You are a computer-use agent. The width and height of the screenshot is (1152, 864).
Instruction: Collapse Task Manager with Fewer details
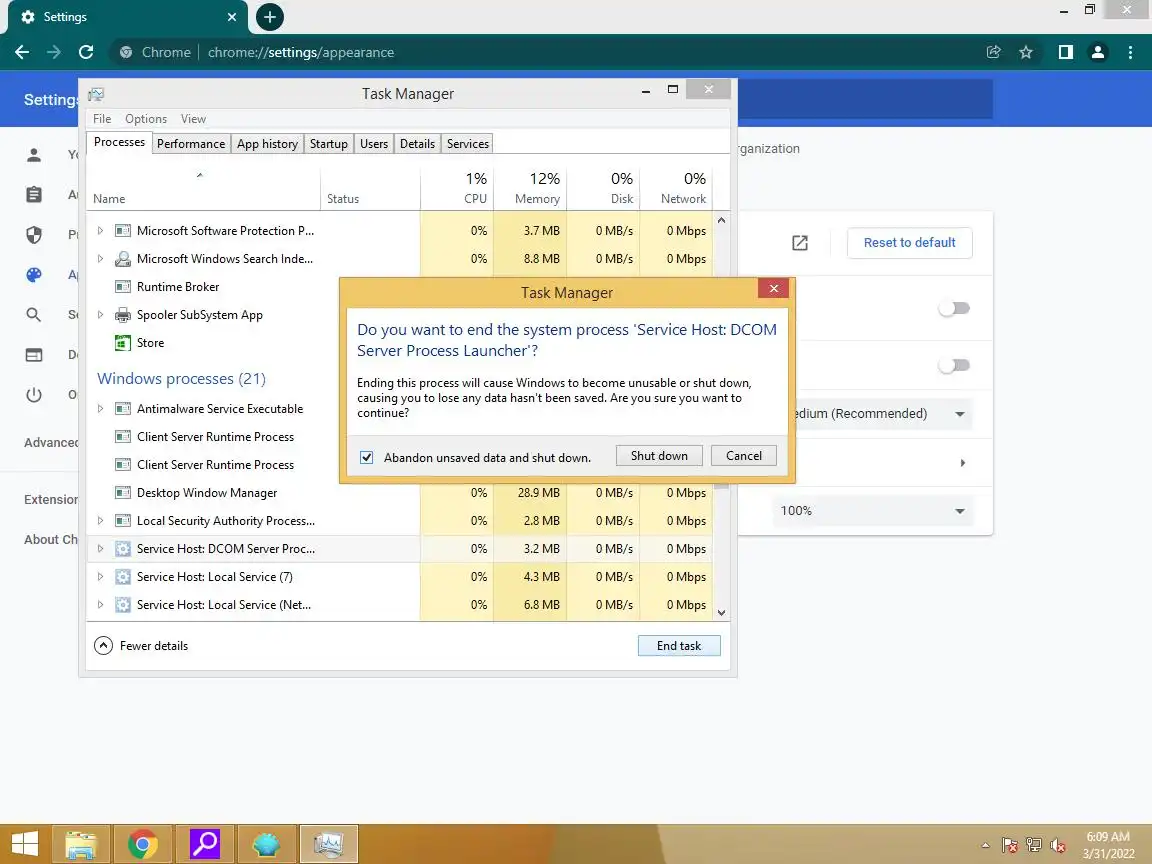[141, 646]
